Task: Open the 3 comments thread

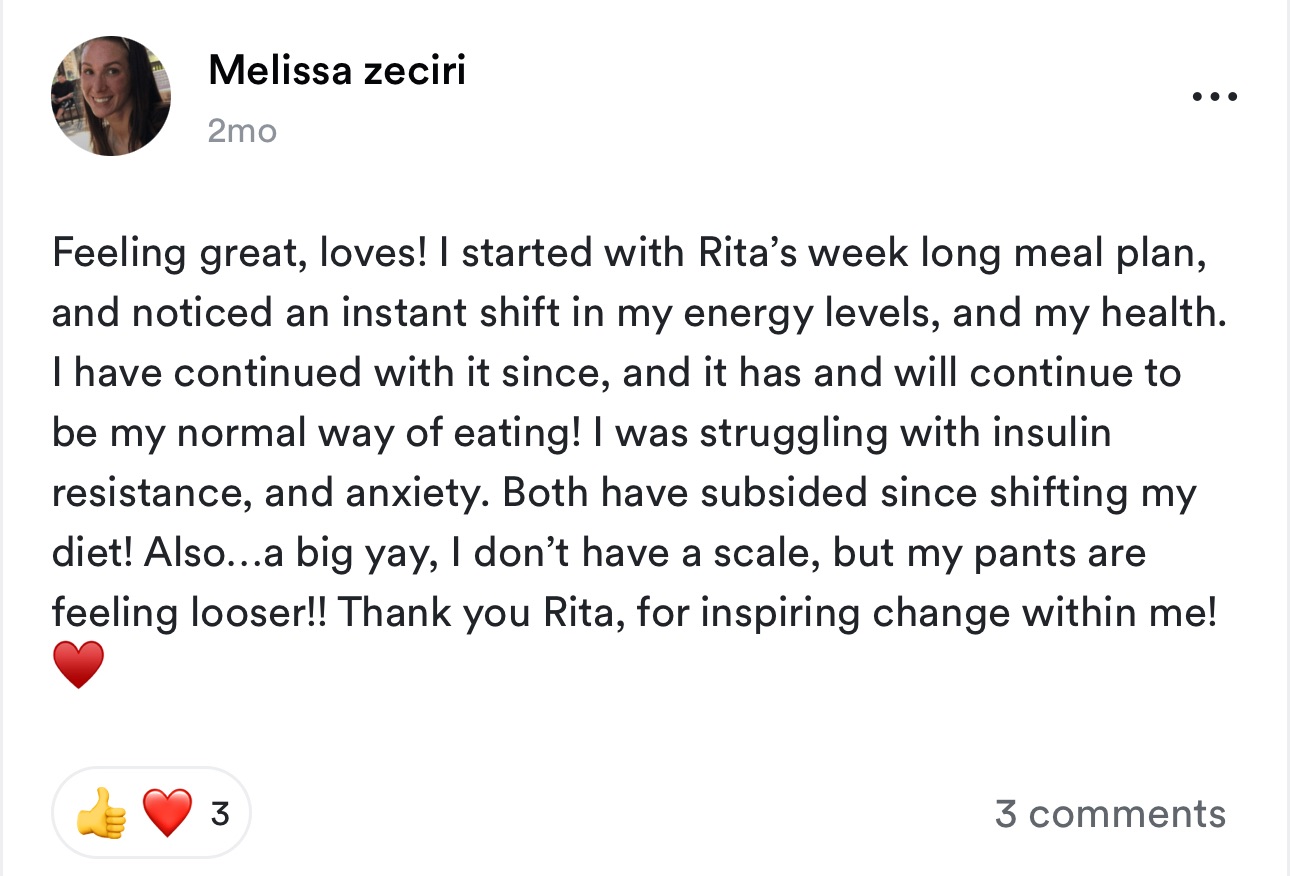Action: pos(1110,814)
